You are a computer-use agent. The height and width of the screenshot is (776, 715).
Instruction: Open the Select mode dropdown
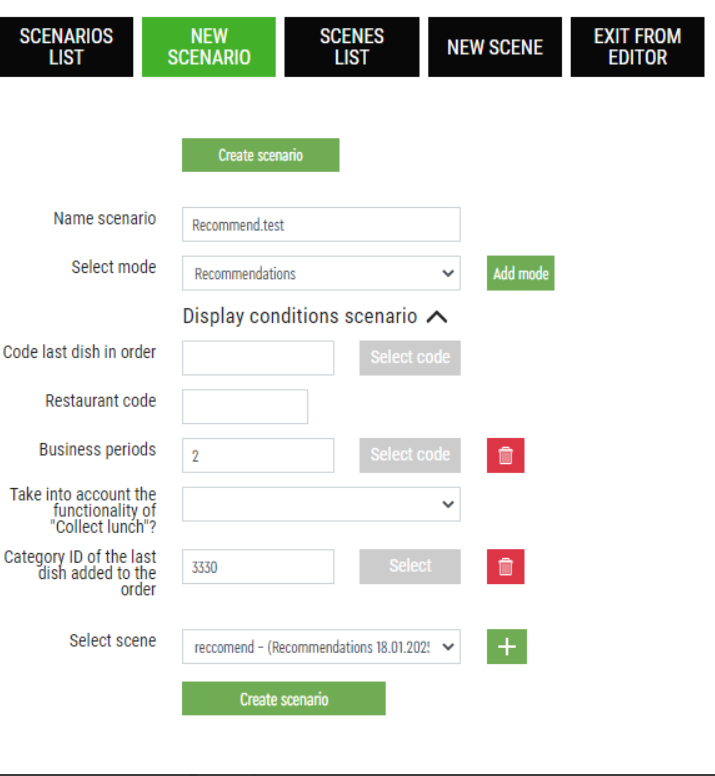tap(321, 273)
